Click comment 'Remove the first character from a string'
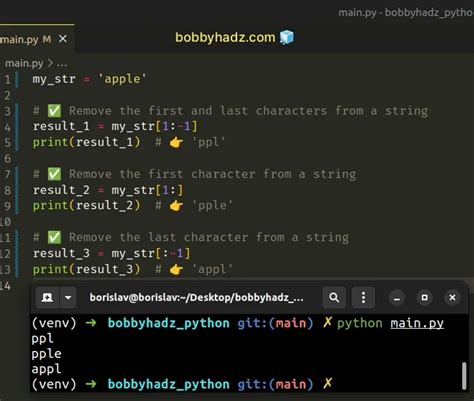Viewport: 474px width, 401px height. [213, 174]
